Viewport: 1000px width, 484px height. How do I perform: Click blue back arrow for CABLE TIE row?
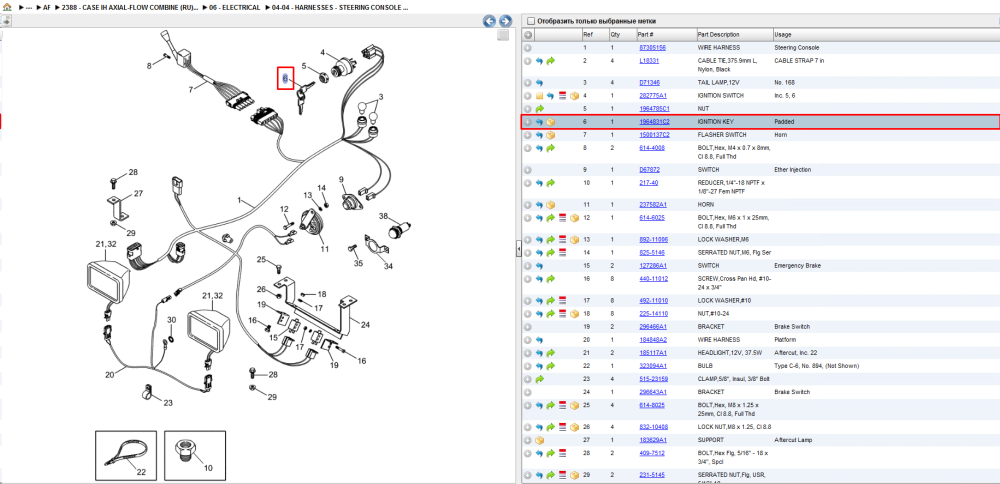click(x=539, y=61)
